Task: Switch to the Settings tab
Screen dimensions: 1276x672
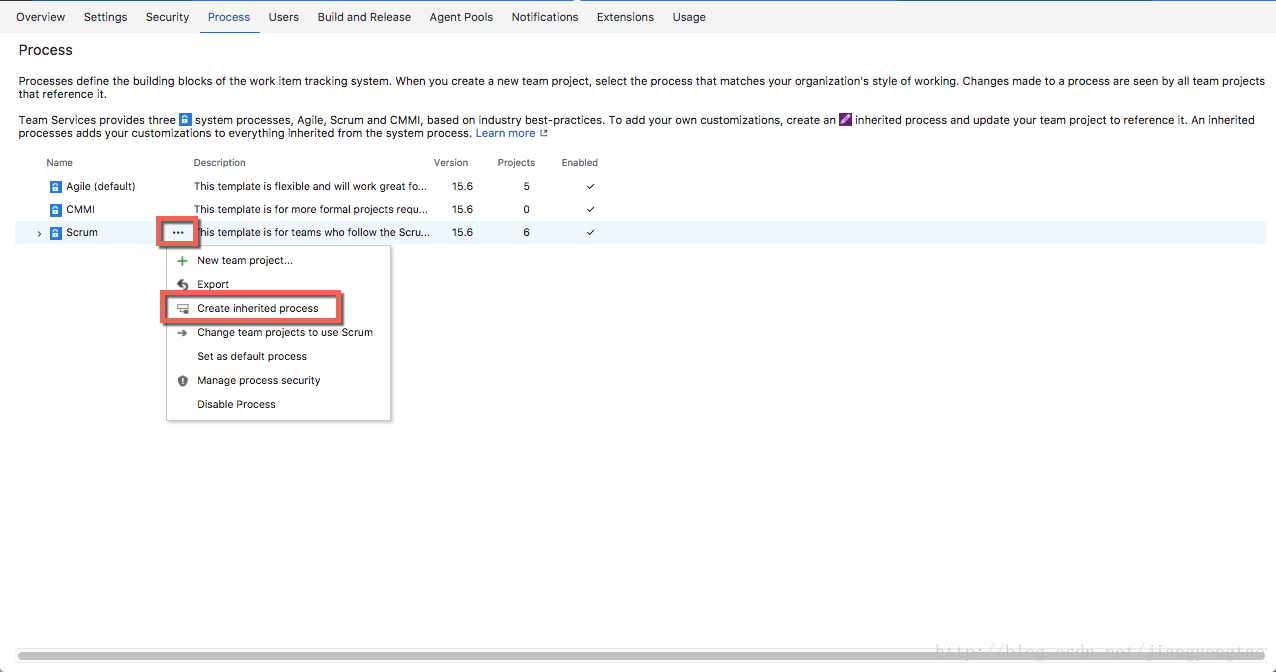Action: coord(105,17)
